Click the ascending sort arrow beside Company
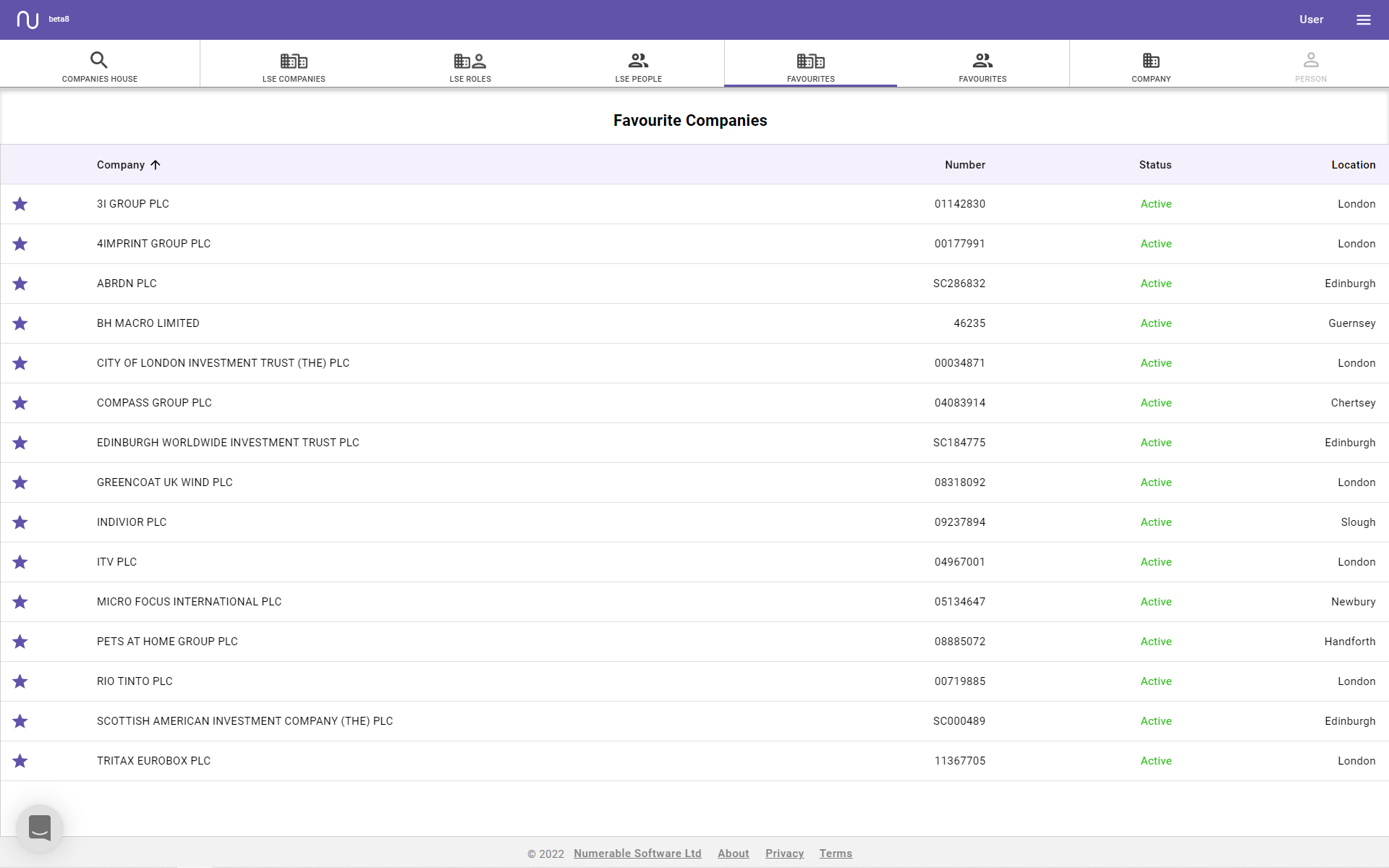This screenshot has width=1389, height=868. coord(155,165)
